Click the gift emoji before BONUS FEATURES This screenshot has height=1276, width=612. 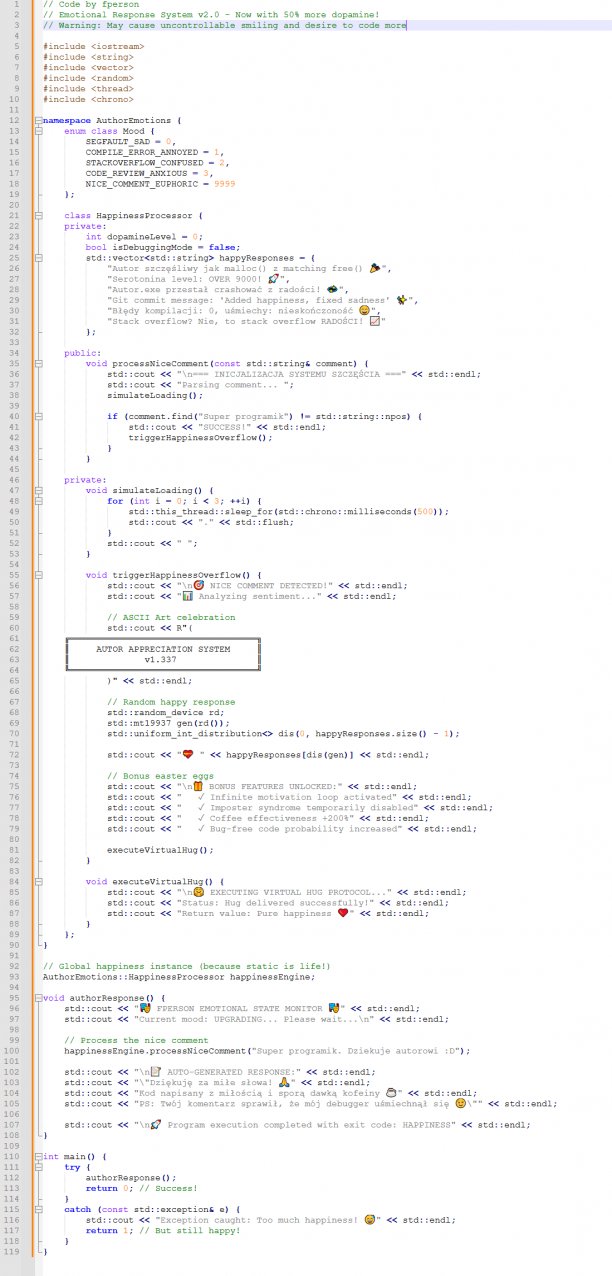click(x=197, y=786)
